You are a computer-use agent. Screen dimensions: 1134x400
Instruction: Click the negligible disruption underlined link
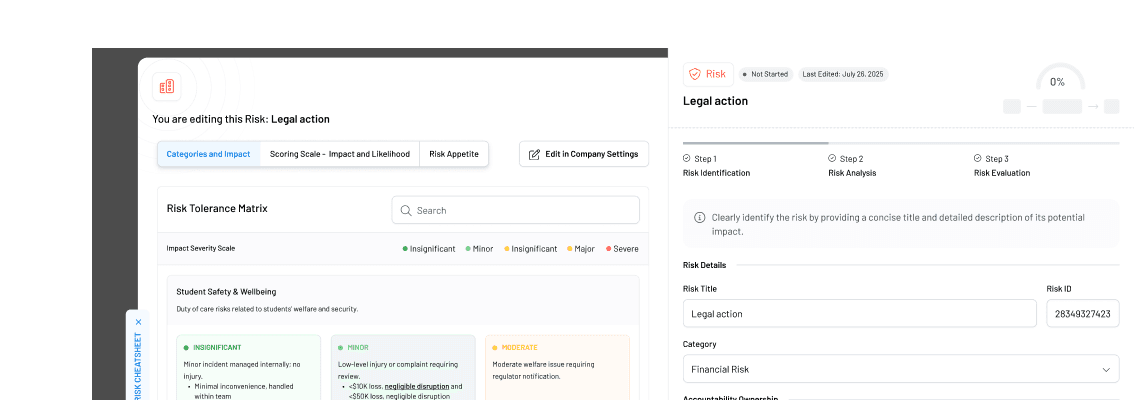click(x=417, y=386)
